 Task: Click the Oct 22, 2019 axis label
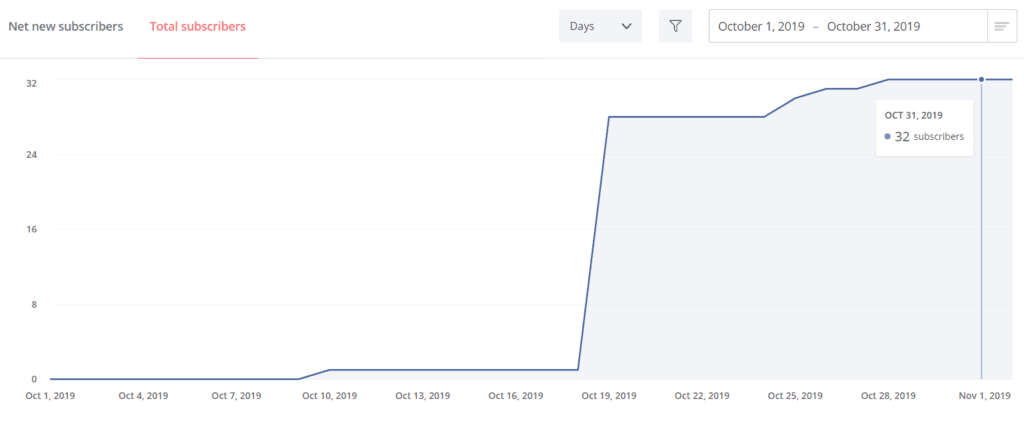[x=702, y=396]
